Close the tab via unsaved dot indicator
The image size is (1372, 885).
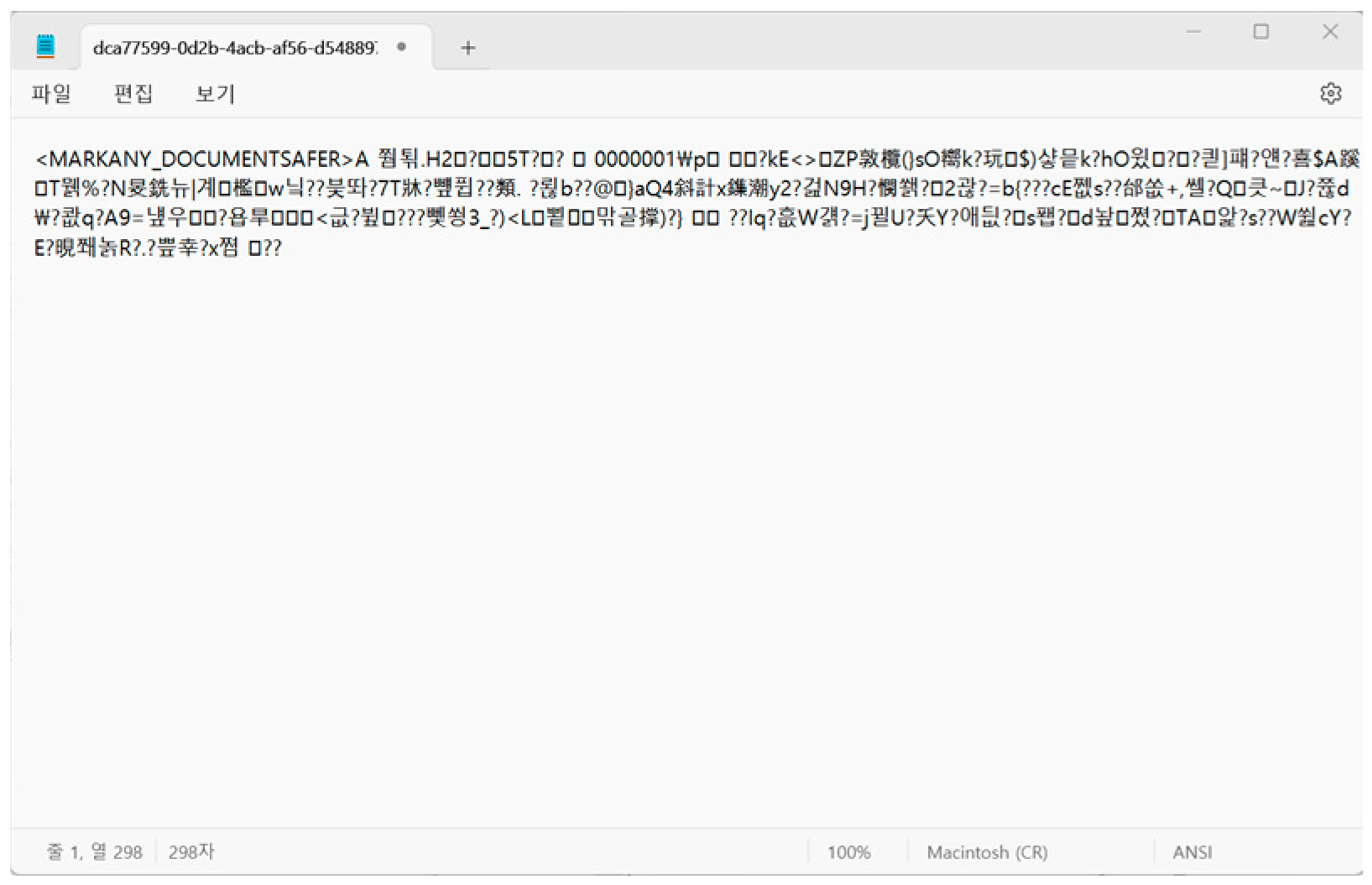(402, 47)
